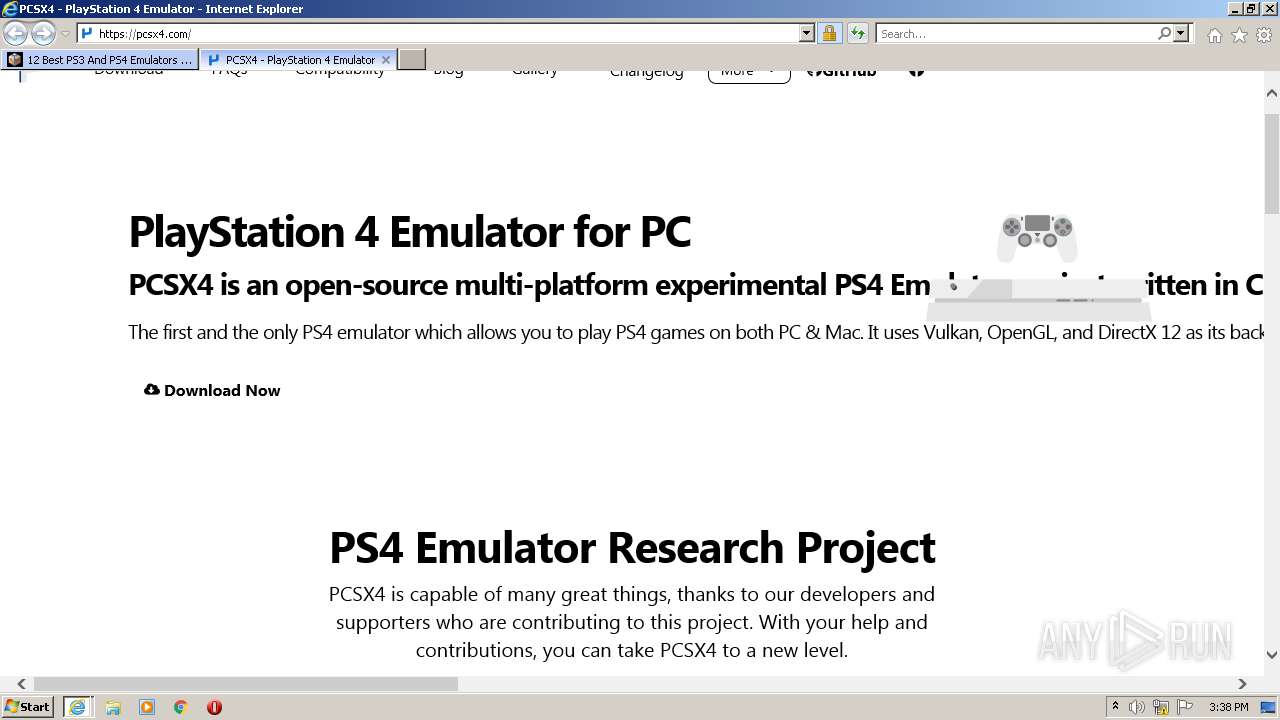Open a new blank tab

(x=412, y=60)
